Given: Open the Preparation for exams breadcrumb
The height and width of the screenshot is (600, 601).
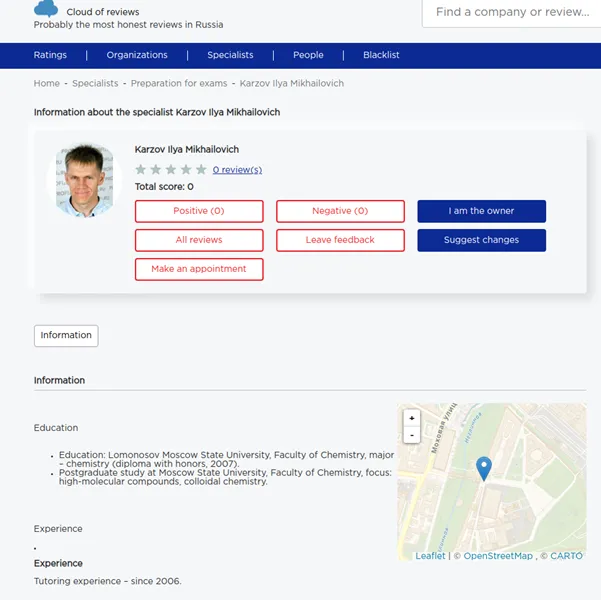Looking at the screenshot, I should tap(179, 84).
